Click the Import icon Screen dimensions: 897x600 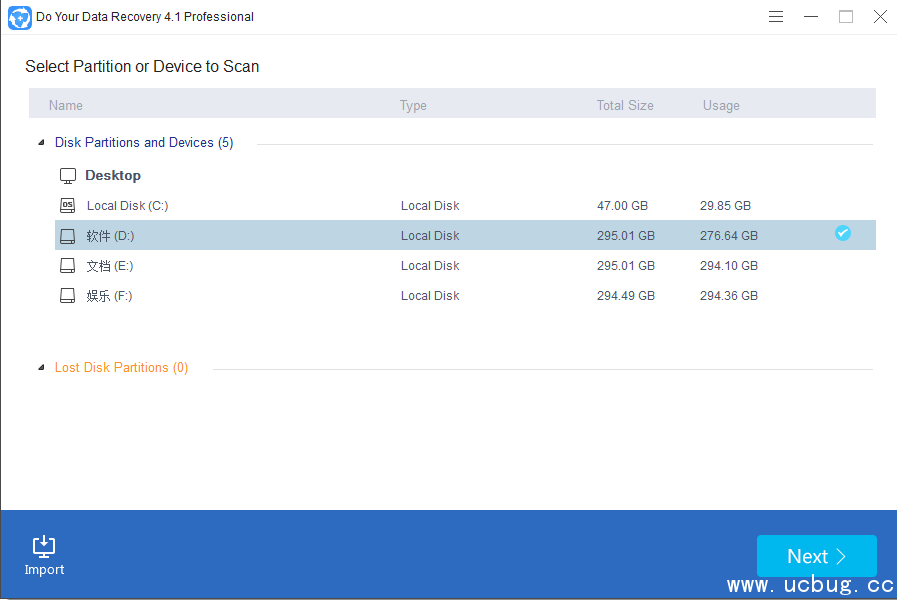click(44, 546)
